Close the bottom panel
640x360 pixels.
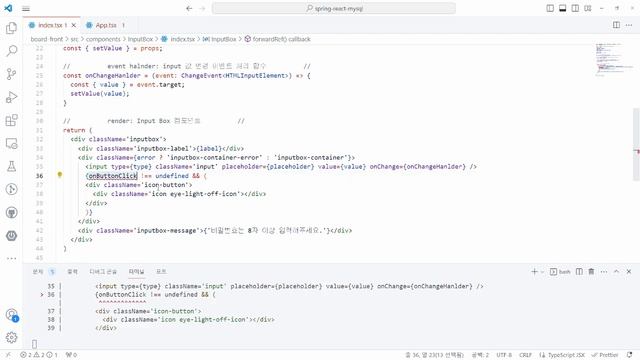[x=629, y=272]
